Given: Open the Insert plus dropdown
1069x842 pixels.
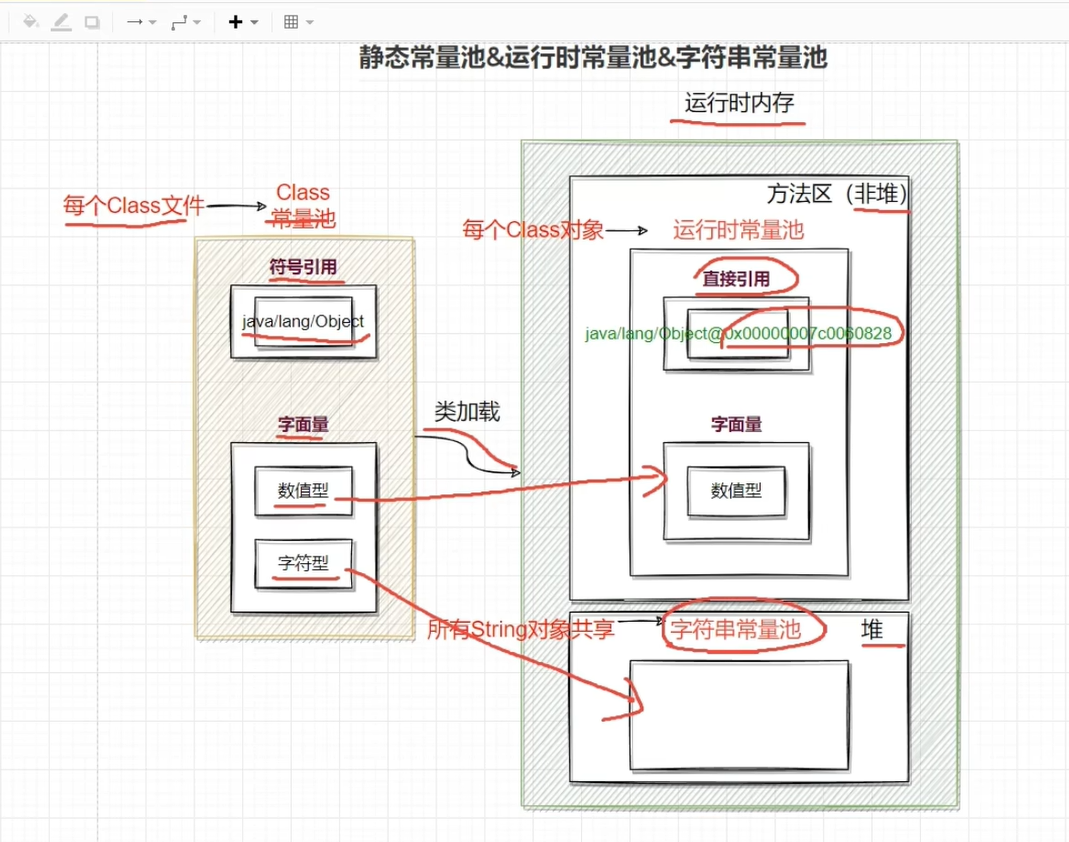Looking at the screenshot, I should tap(243, 21).
